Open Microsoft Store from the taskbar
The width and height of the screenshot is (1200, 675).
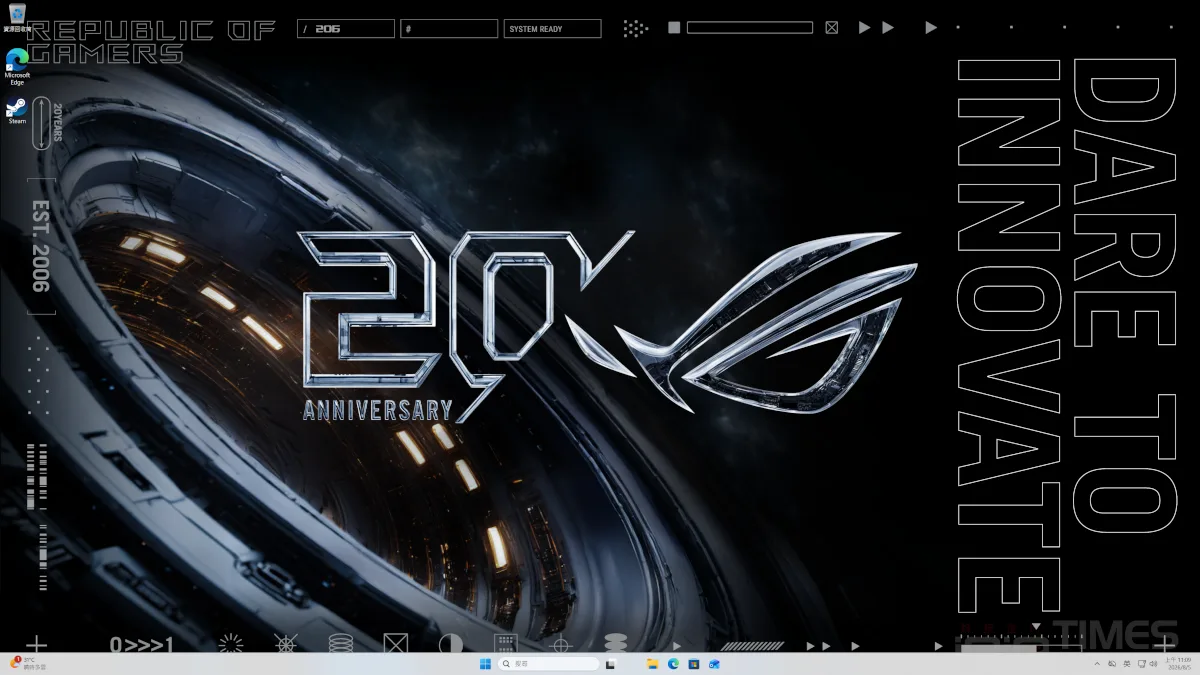[694, 664]
